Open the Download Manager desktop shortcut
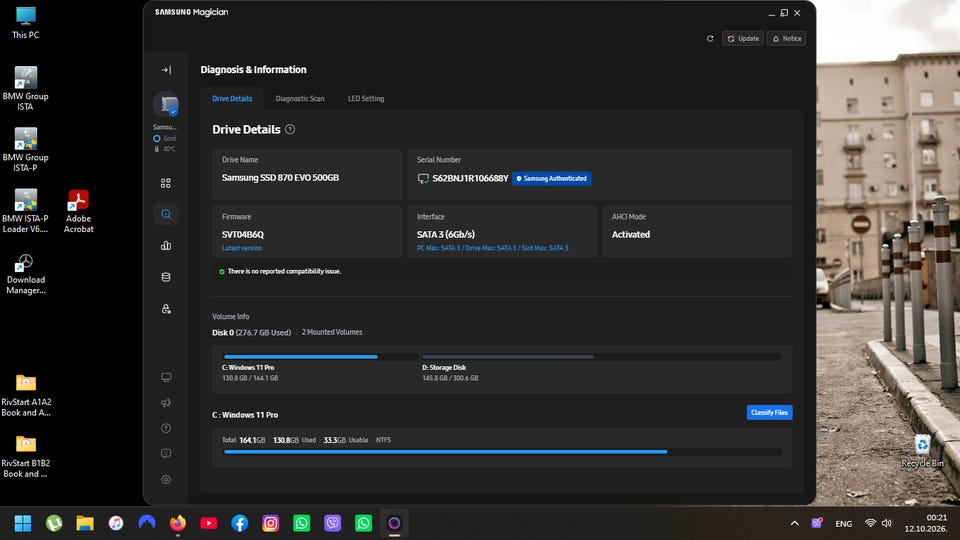 (x=26, y=274)
